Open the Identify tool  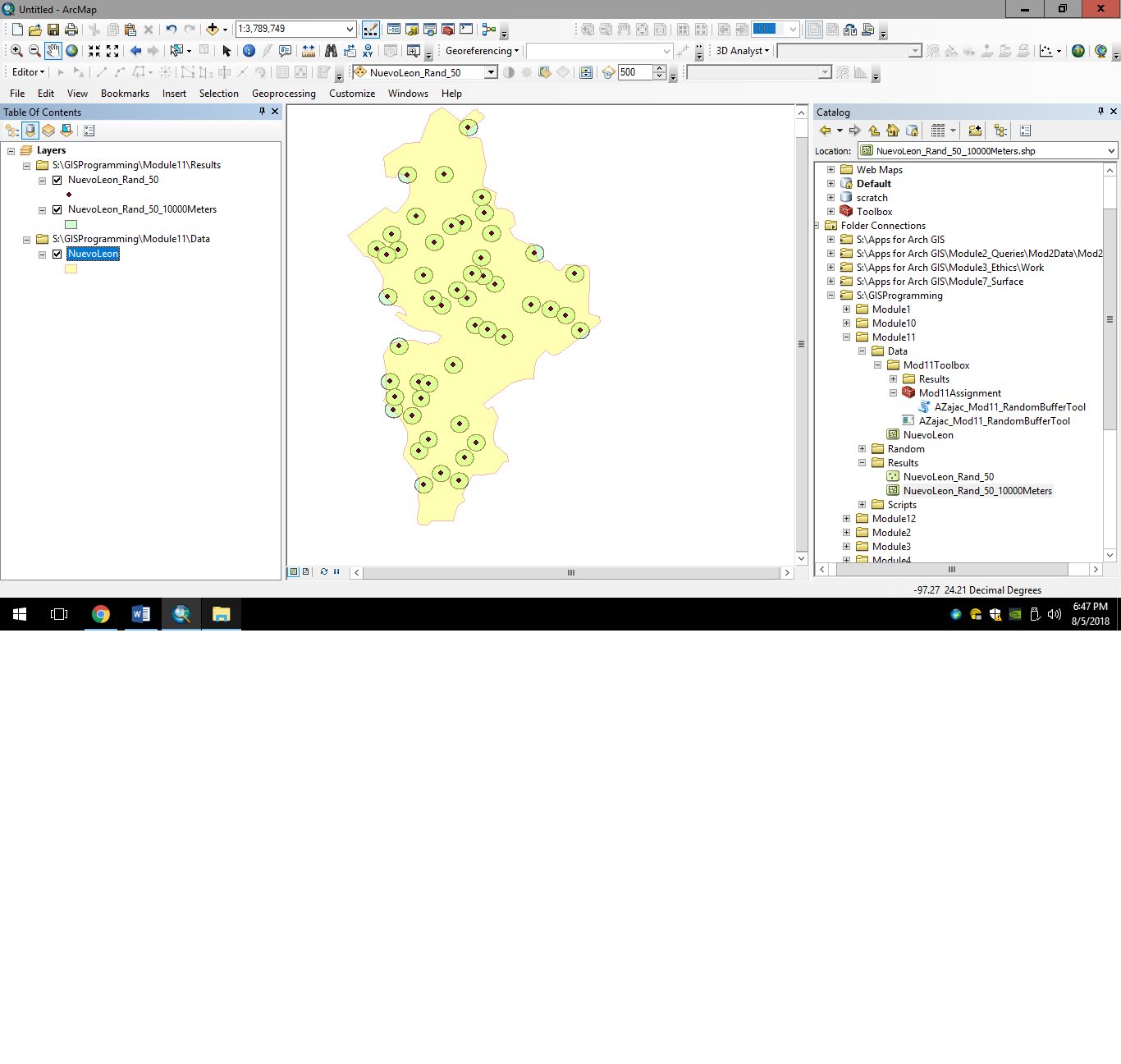[249, 51]
